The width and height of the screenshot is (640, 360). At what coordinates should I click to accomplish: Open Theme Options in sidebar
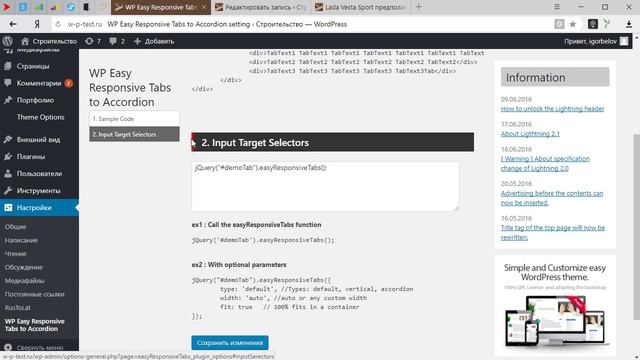39,117
